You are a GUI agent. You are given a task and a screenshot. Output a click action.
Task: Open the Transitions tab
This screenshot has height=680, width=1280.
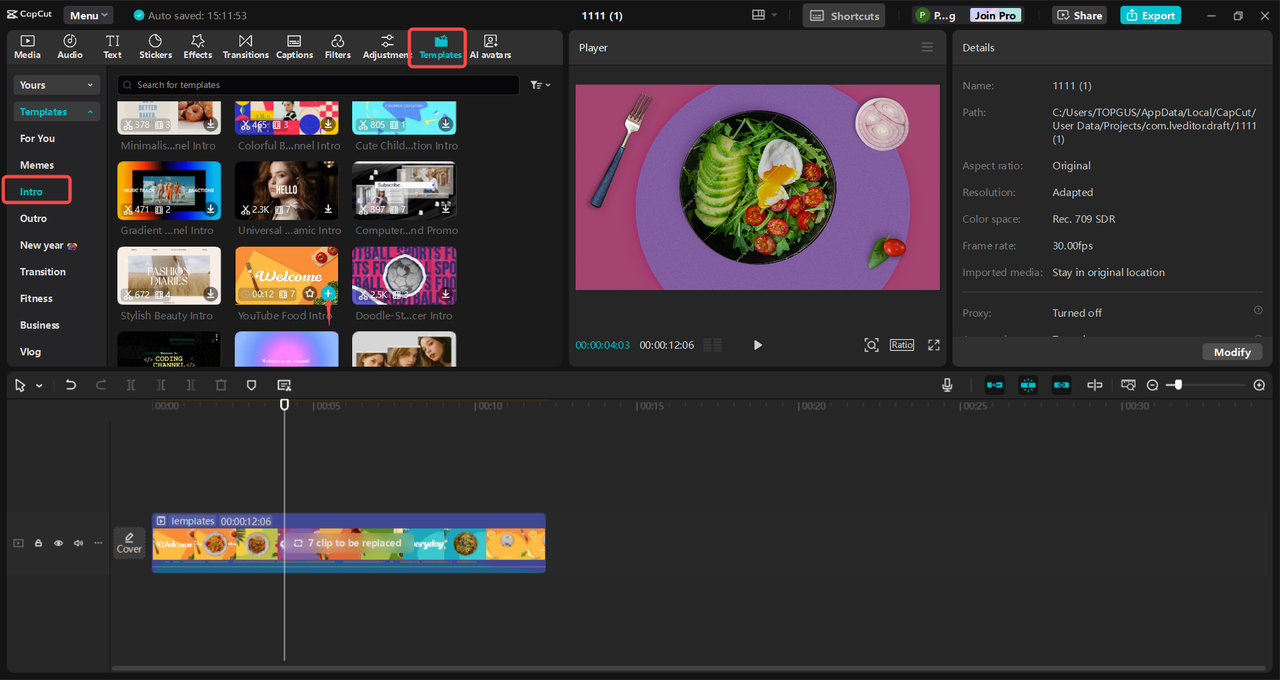click(245, 47)
